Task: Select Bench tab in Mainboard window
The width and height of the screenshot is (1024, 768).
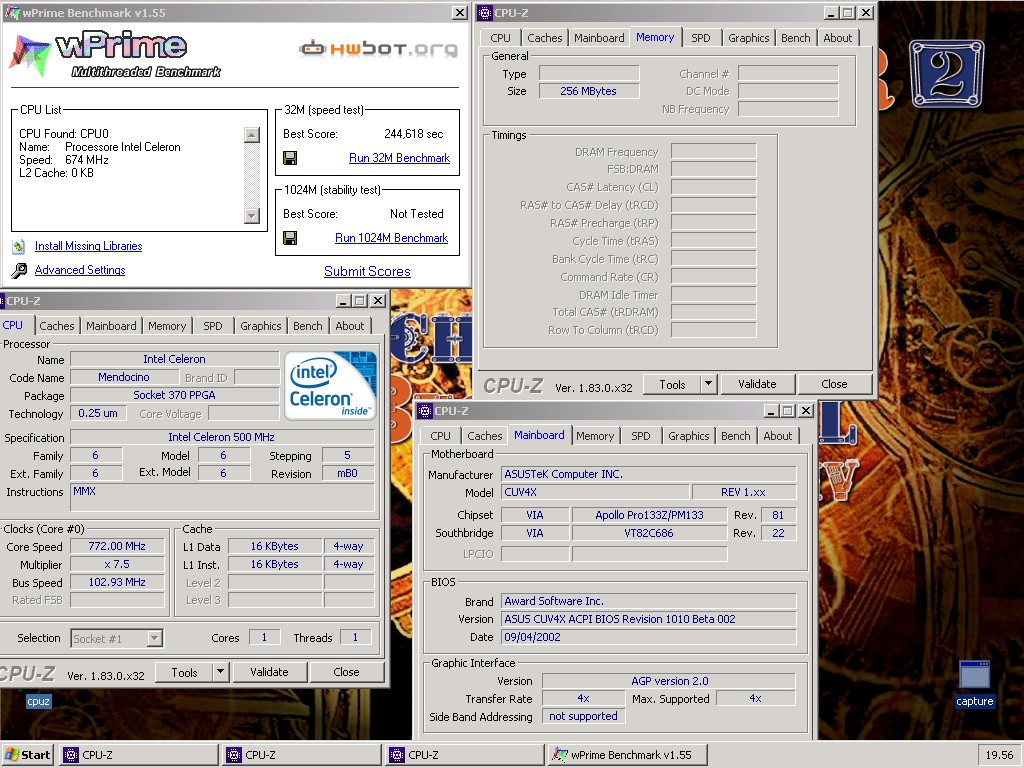Action: pyautogui.click(x=735, y=436)
